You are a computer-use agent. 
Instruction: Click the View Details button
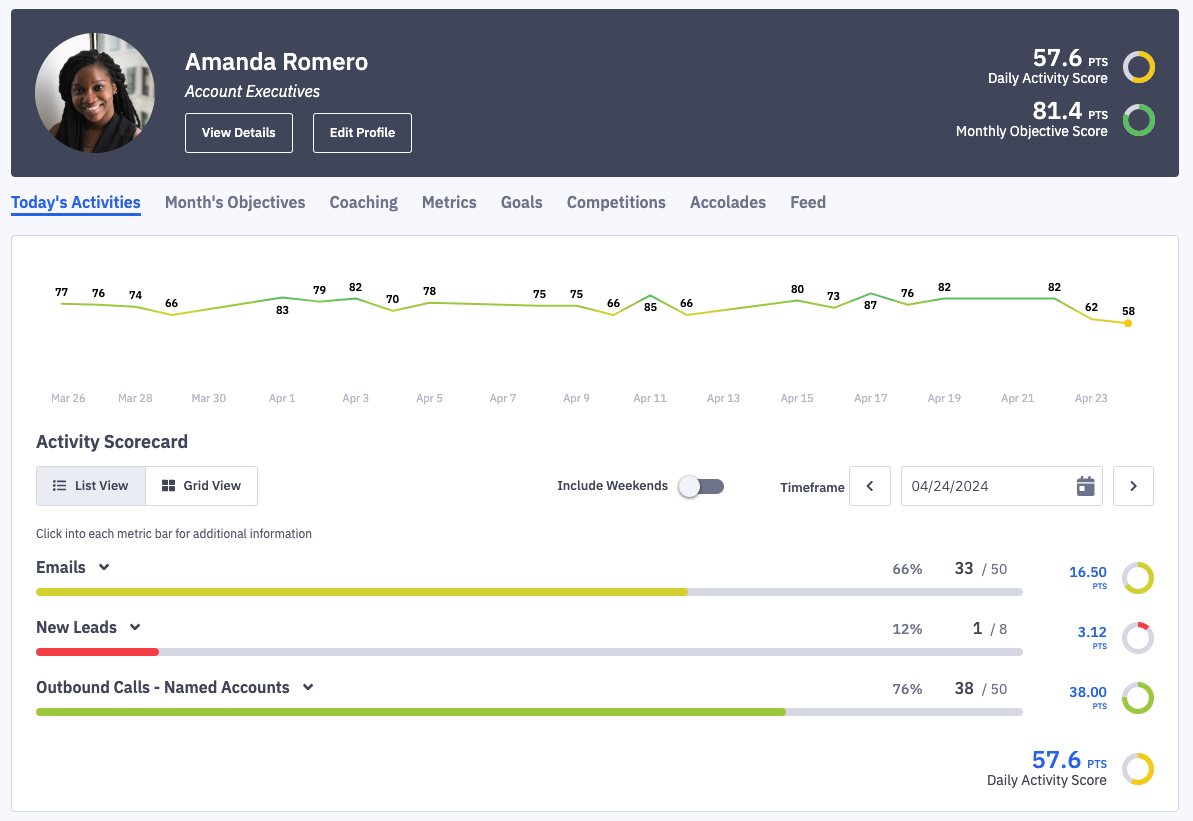(238, 133)
